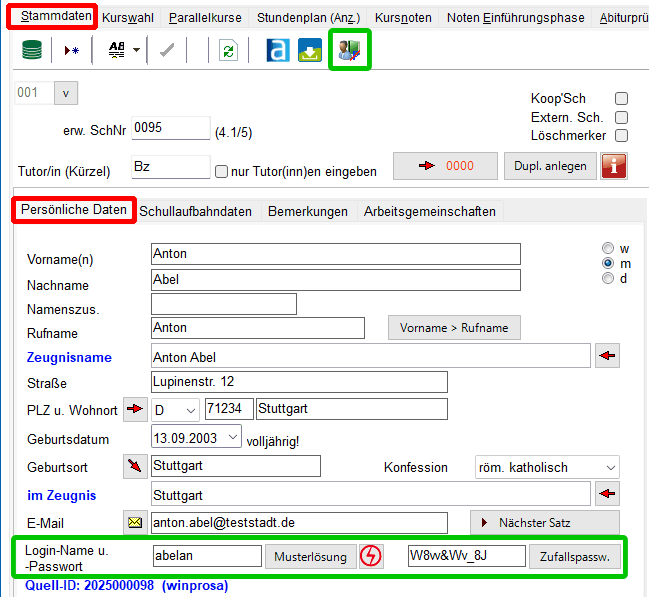Viewport: 649px width, 597px height.
Task: Click the download arrow toolbar icon
Action: (310, 51)
